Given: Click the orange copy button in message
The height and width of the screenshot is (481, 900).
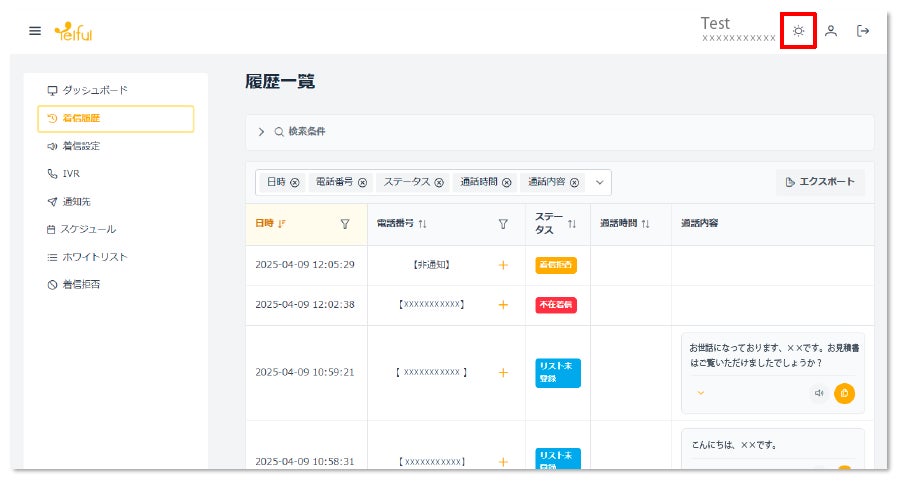Looking at the screenshot, I should click(x=844, y=393).
